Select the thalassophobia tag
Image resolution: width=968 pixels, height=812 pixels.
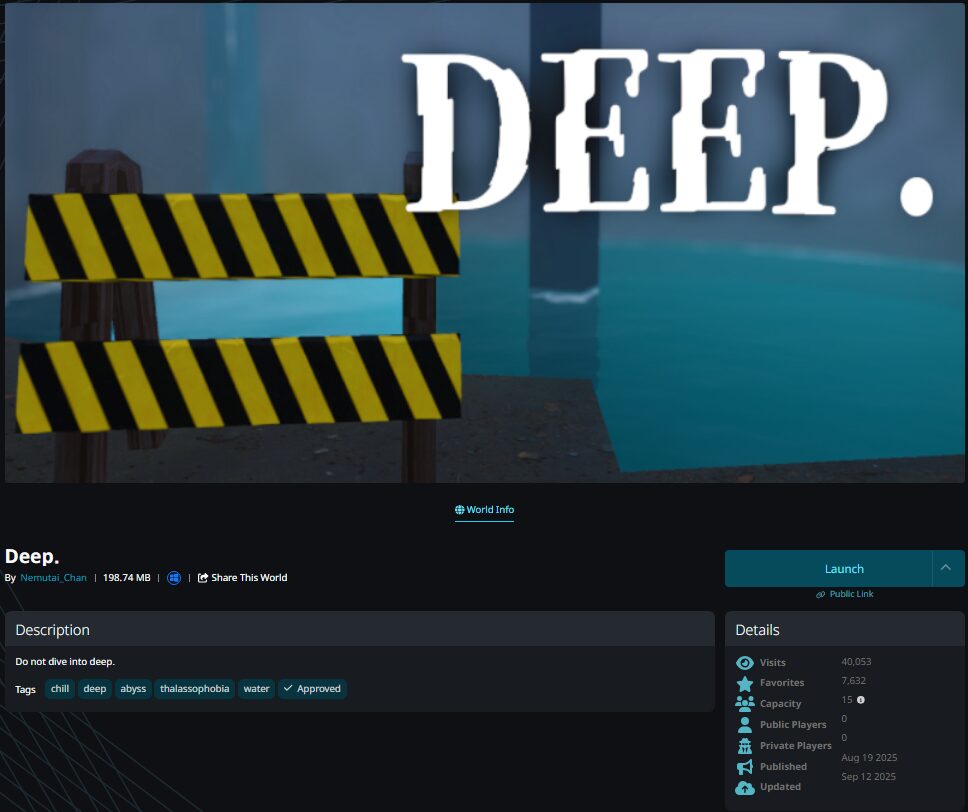point(194,689)
